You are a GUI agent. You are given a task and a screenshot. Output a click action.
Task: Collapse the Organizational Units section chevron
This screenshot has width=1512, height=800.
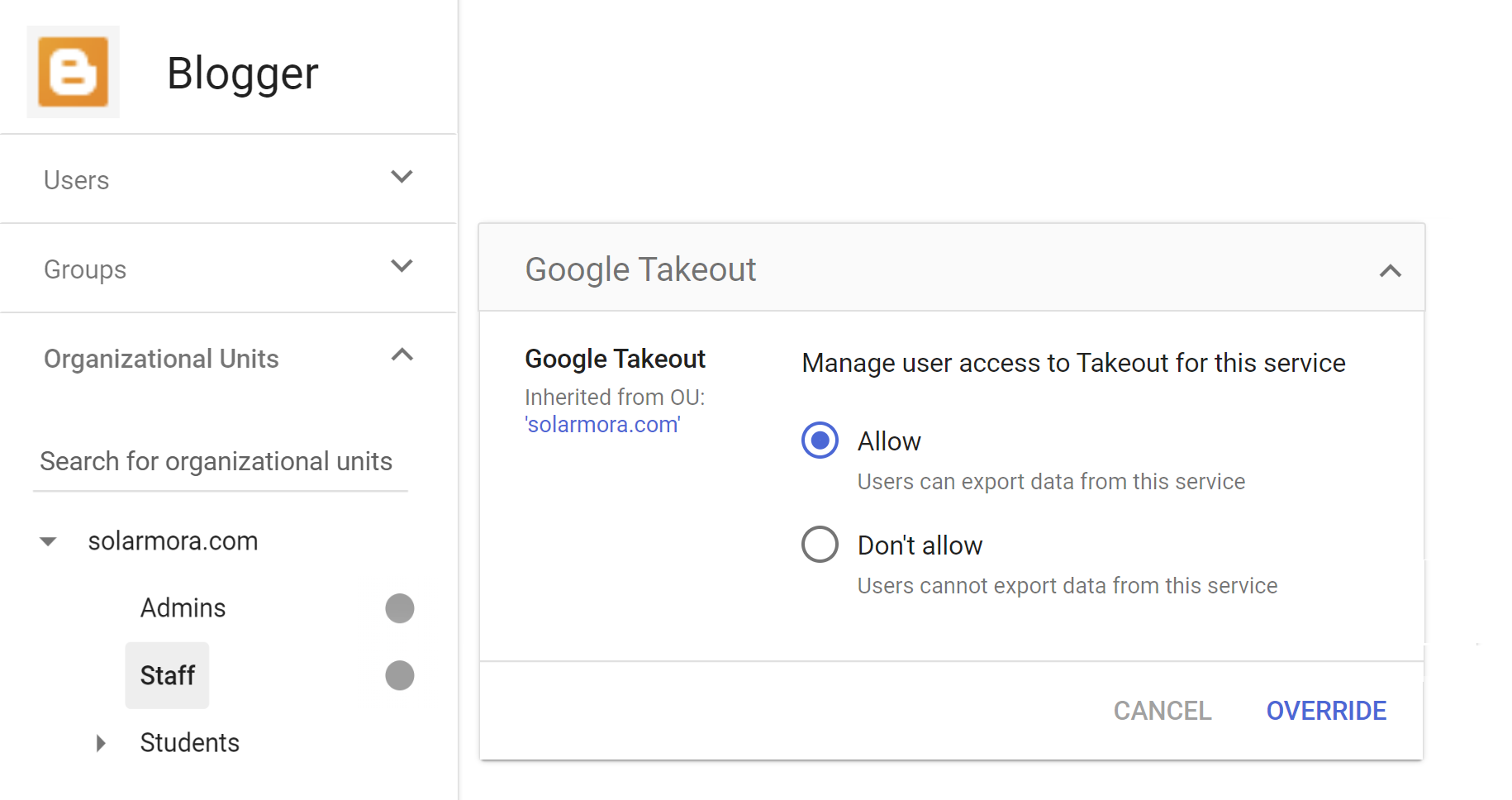pyautogui.click(x=402, y=356)
